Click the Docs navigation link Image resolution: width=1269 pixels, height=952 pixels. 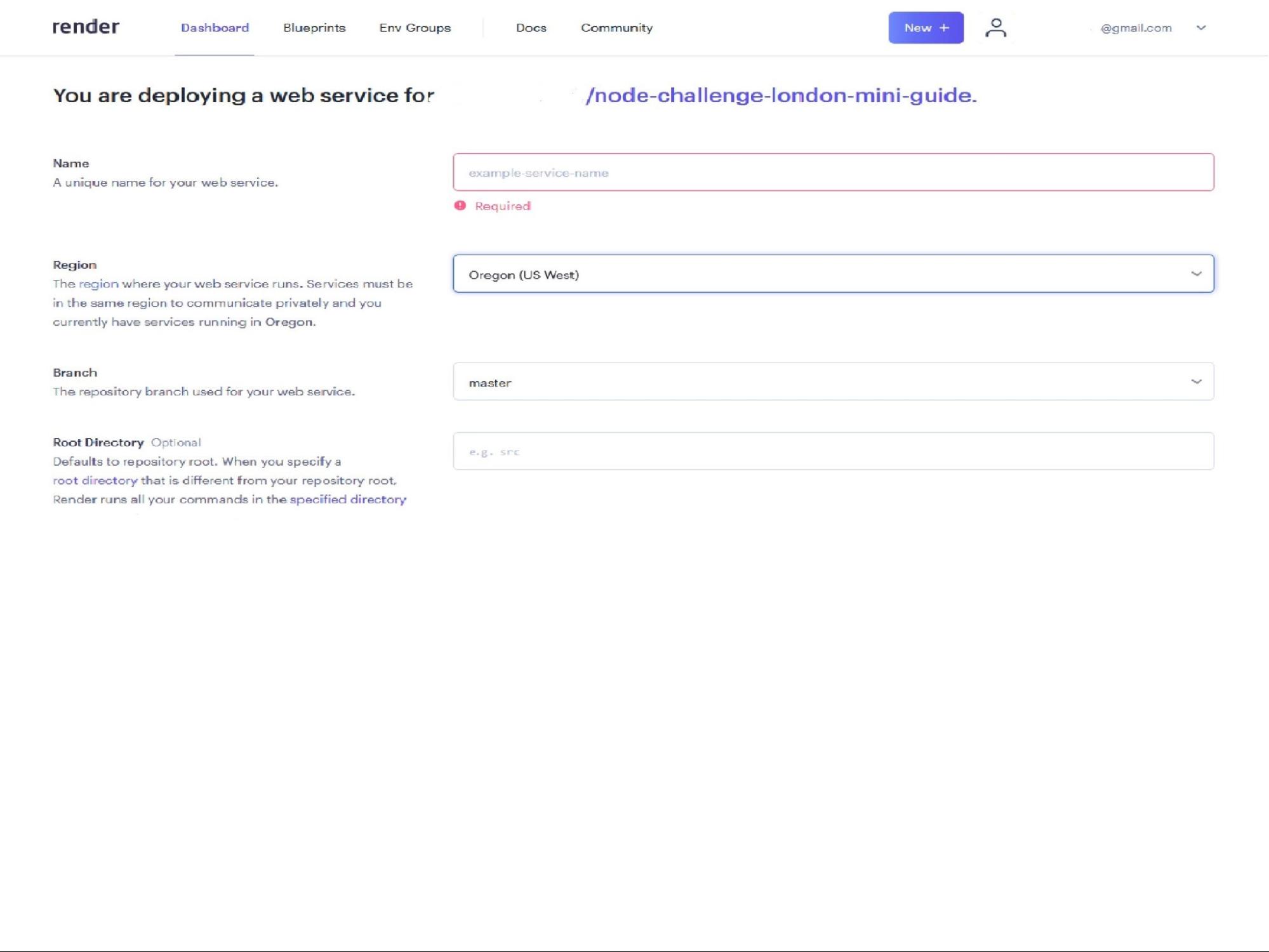(x=531, y=27)
